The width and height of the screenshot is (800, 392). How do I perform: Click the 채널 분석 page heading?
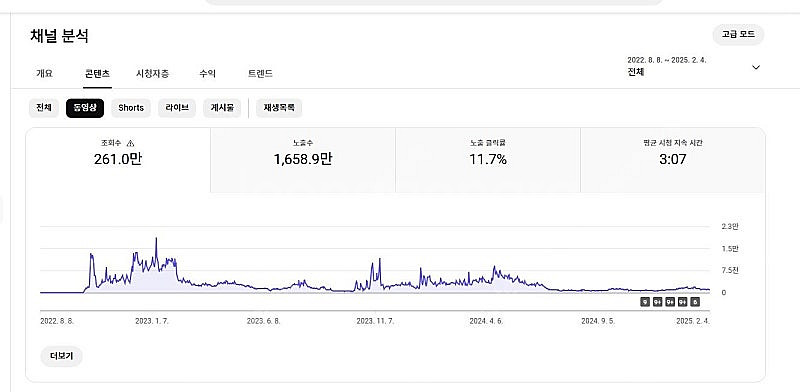tap(60, 36)
